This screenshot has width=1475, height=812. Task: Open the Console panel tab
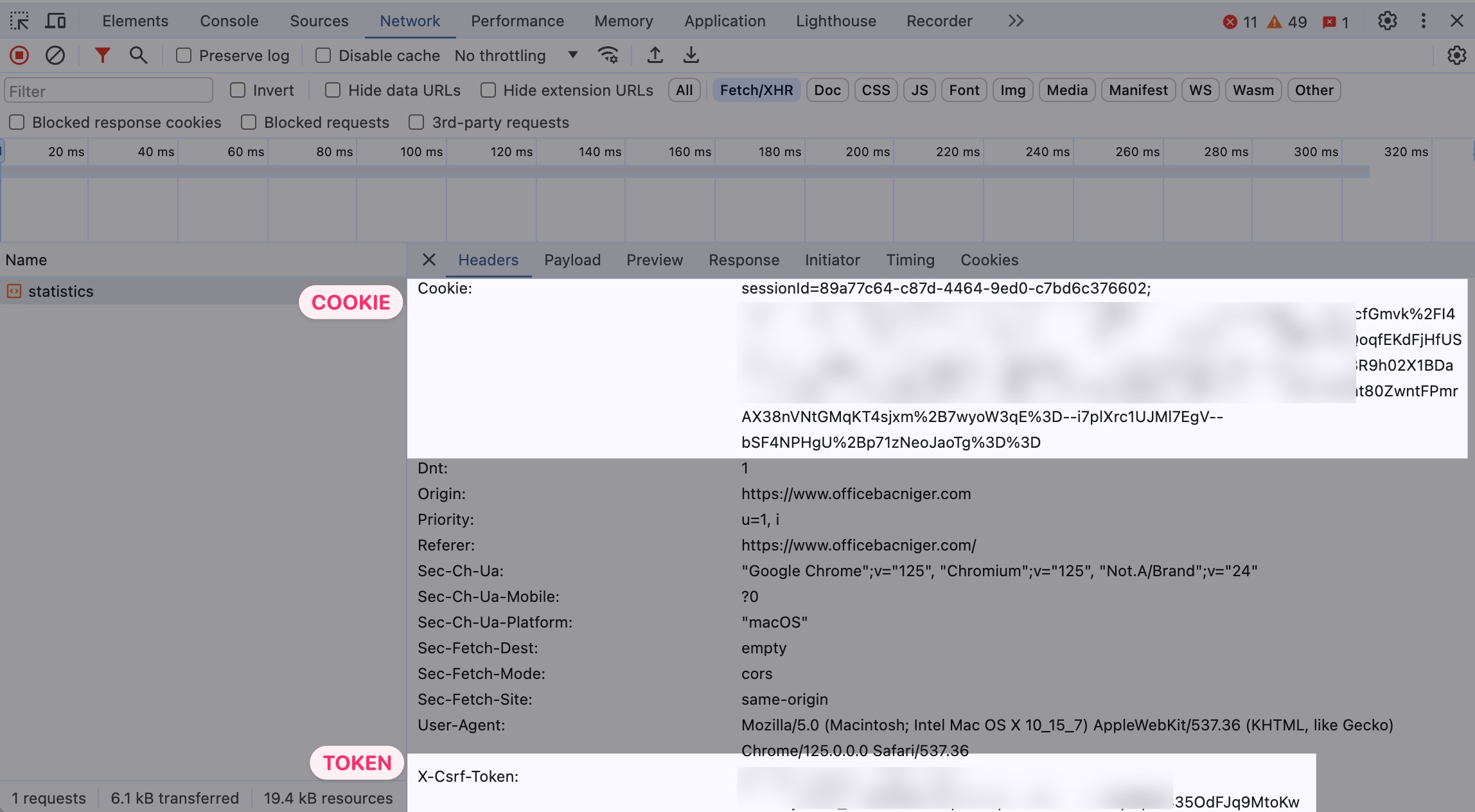click(229, 21)
